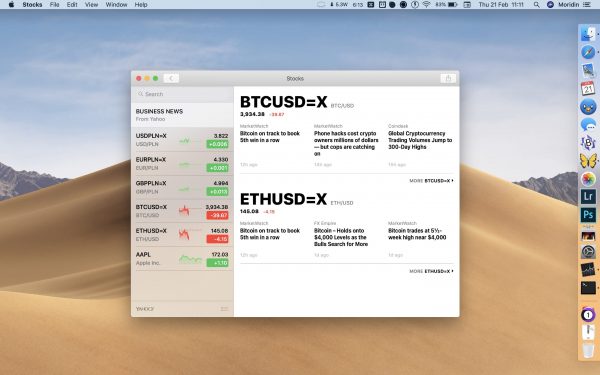The image size is (600, 375).
Task: Toggle USDPLN=X green change badge
Action: coord(217,144)
